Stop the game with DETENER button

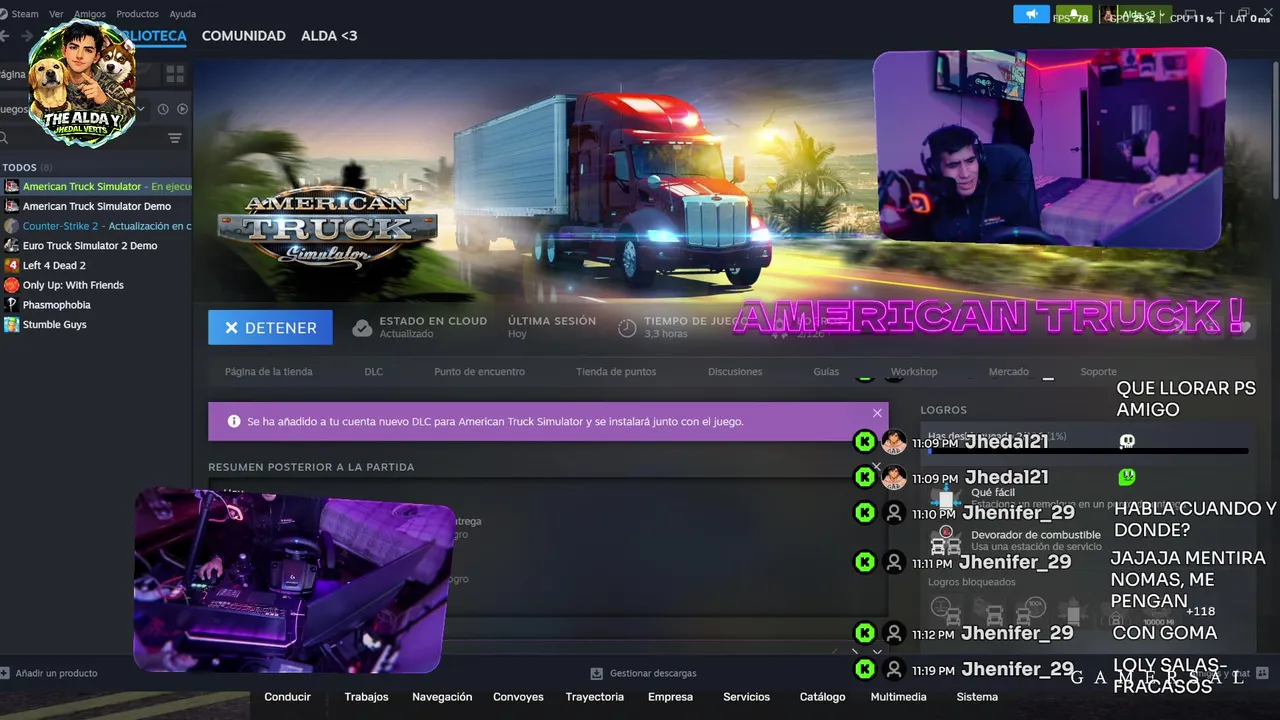(270, 327)
